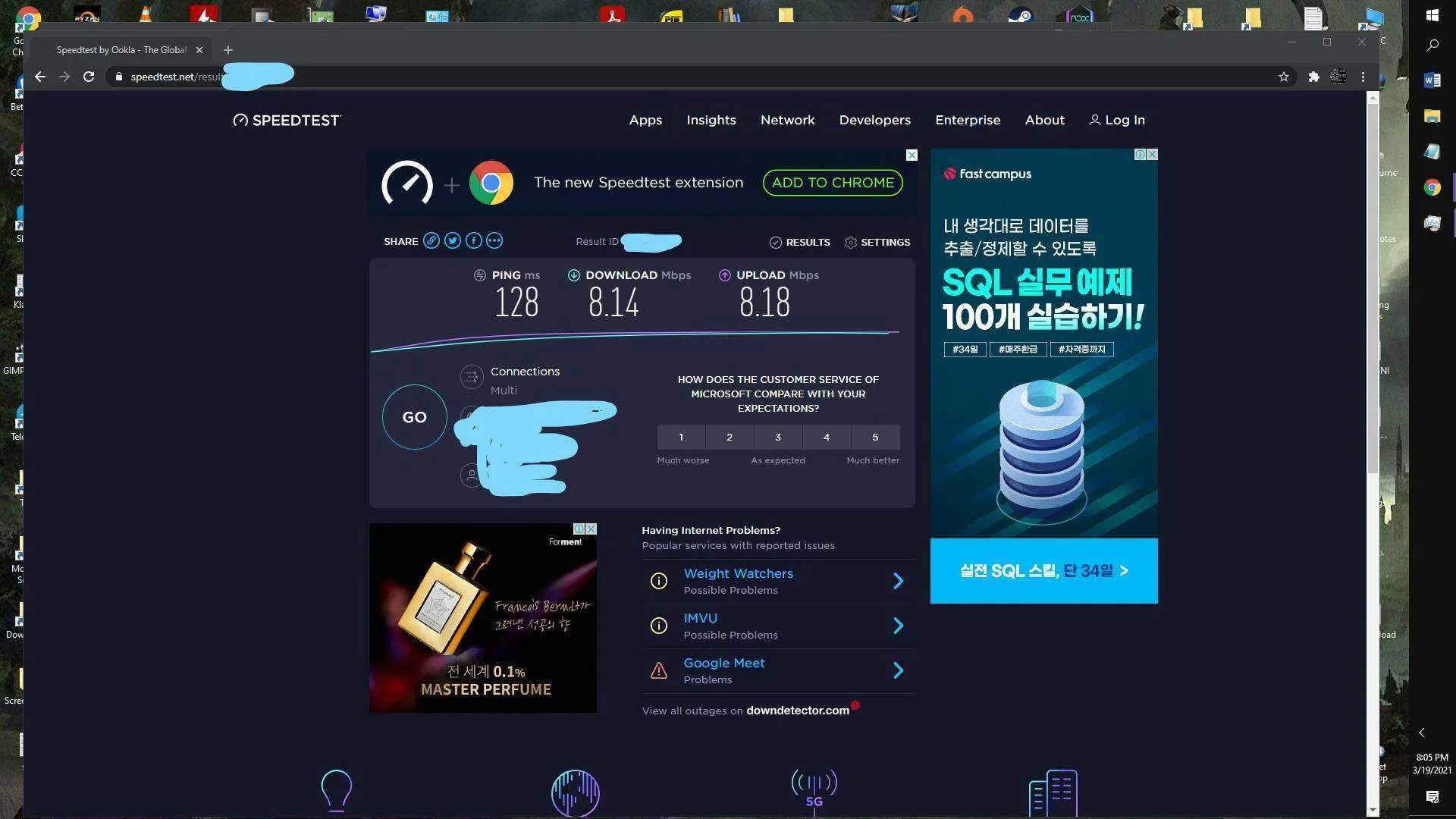Copy the result link via SHARE icon
The image size is (1456, 819).
point(431,240)
